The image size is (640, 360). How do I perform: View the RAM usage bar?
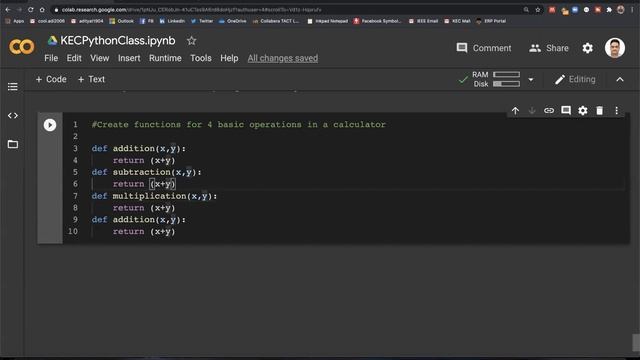[x=507, y=75]
